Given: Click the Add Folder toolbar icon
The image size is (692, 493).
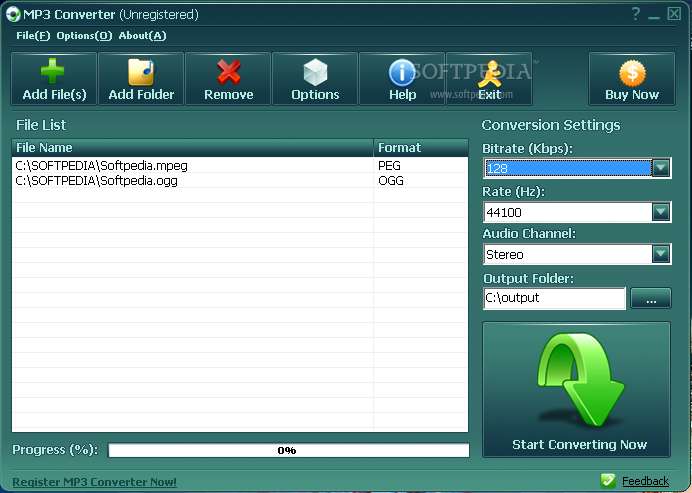Looking at the screenshot, I should point(141,72).
